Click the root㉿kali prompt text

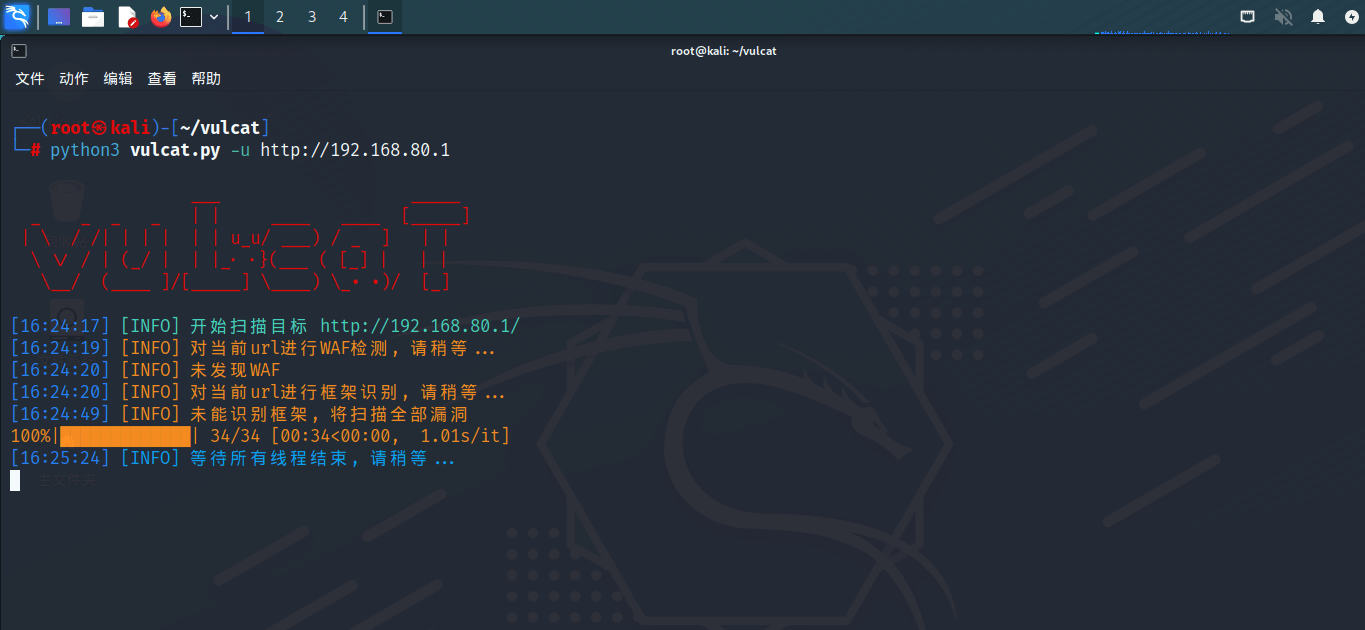(x=100, y=128)
